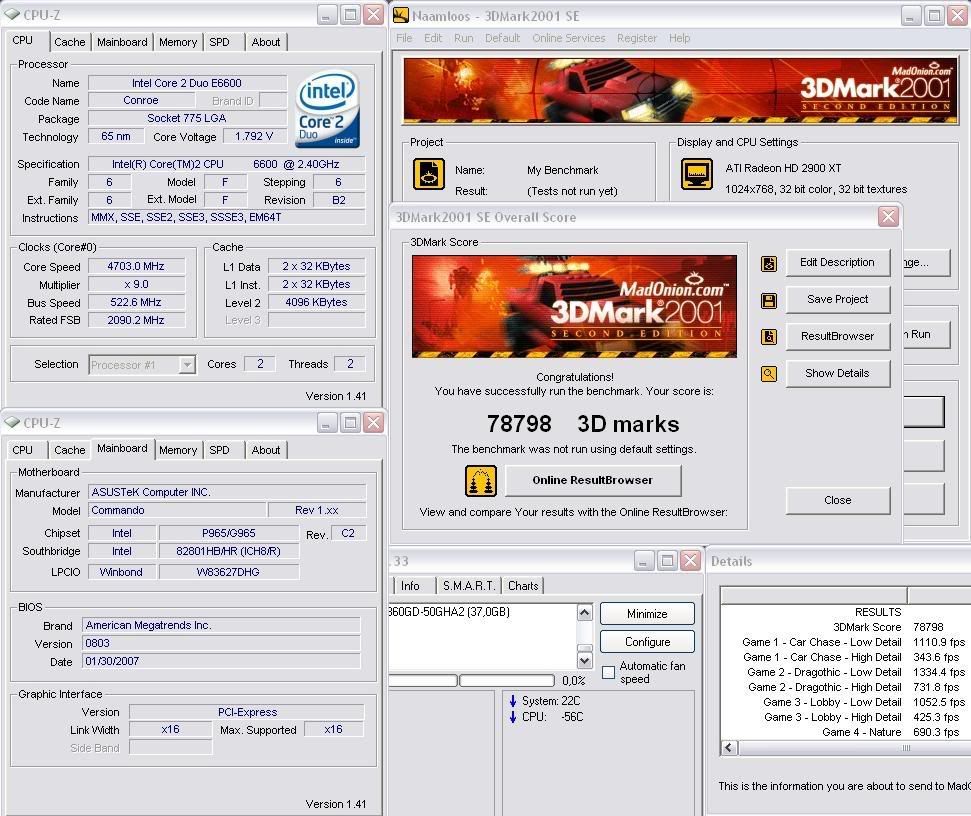Click the 3DMark2001 SE title bar app icon
971x816 pixels.
coord(401,15)
